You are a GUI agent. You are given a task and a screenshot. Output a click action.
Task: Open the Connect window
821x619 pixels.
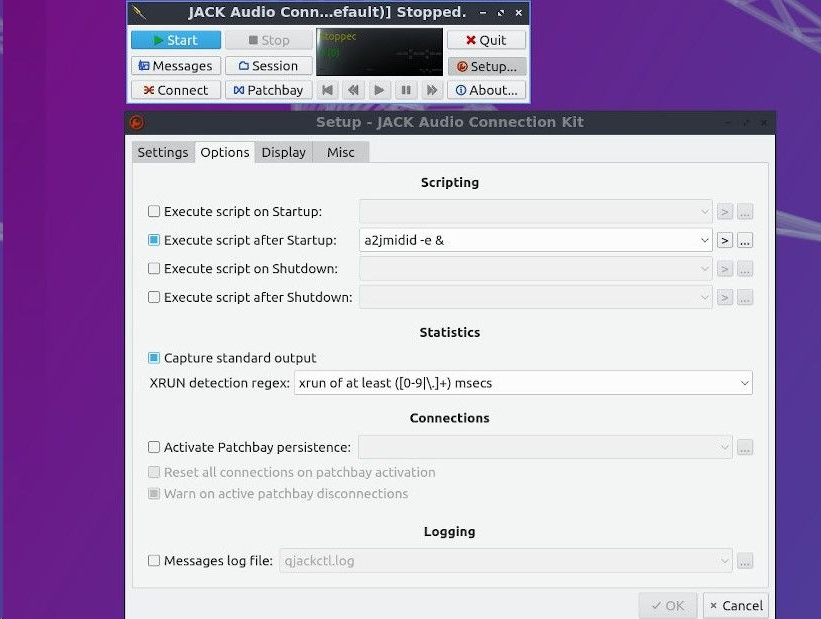(175, 90)
